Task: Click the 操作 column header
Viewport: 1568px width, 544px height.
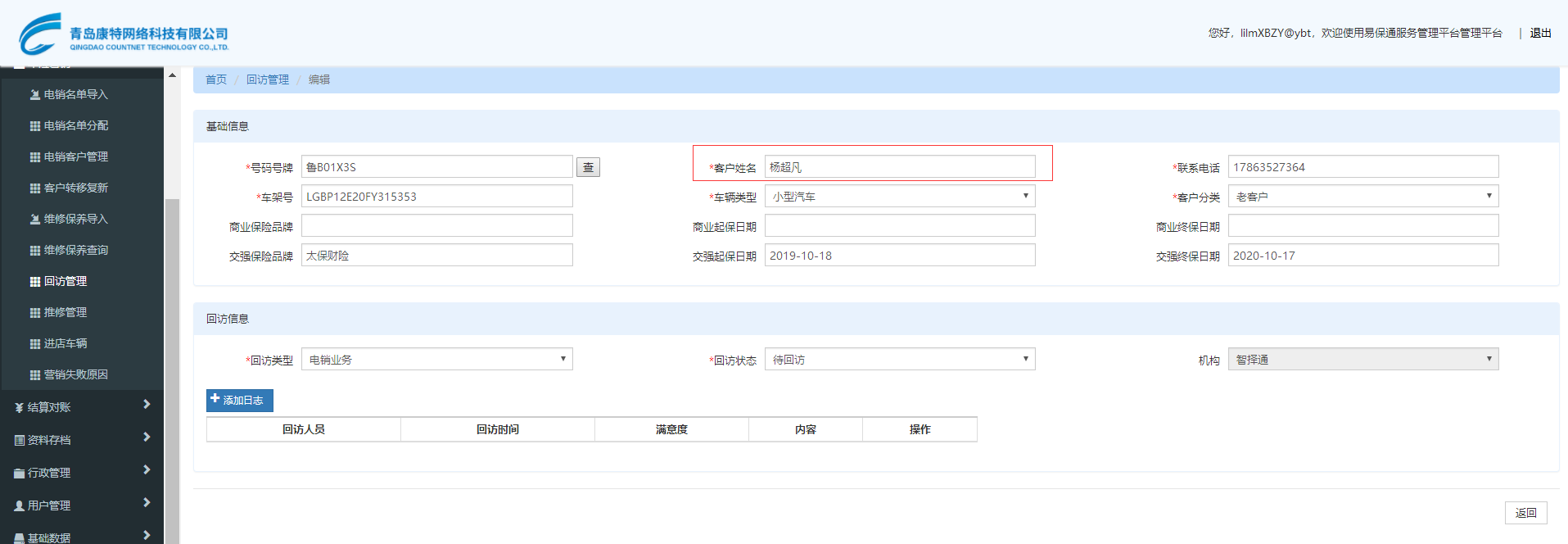Action: click(920, 429)
